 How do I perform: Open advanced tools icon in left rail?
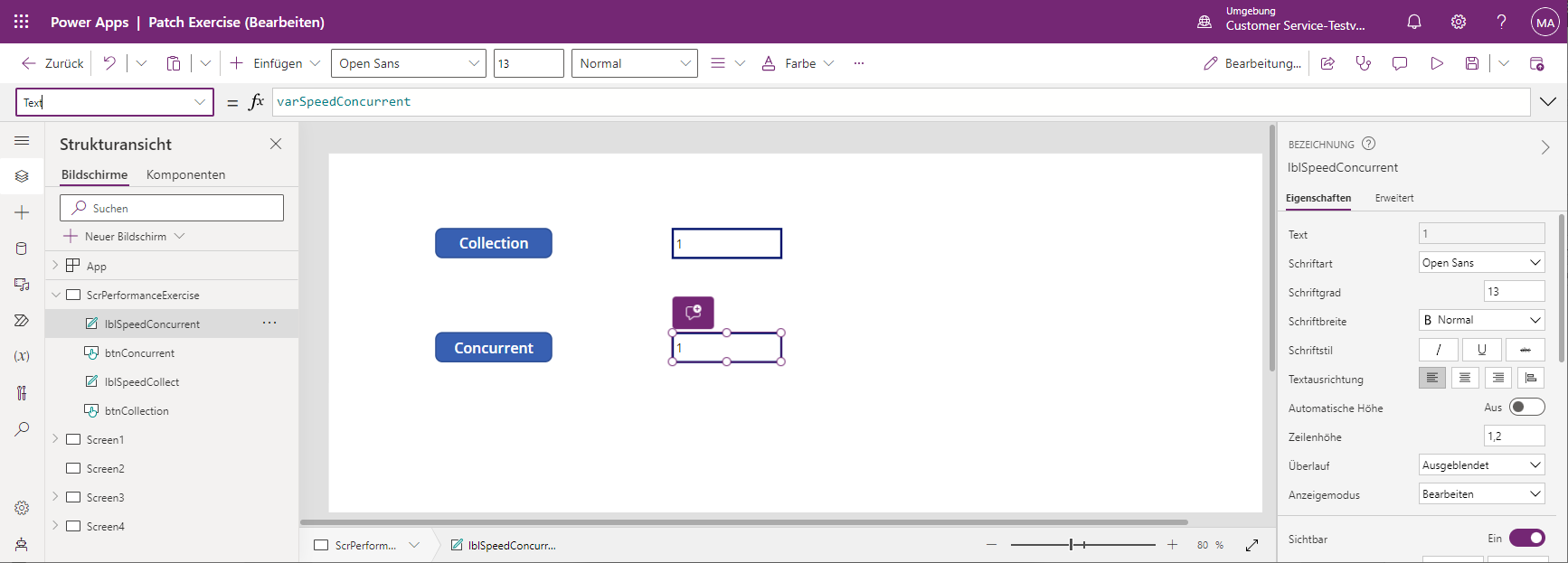(22, 393)
